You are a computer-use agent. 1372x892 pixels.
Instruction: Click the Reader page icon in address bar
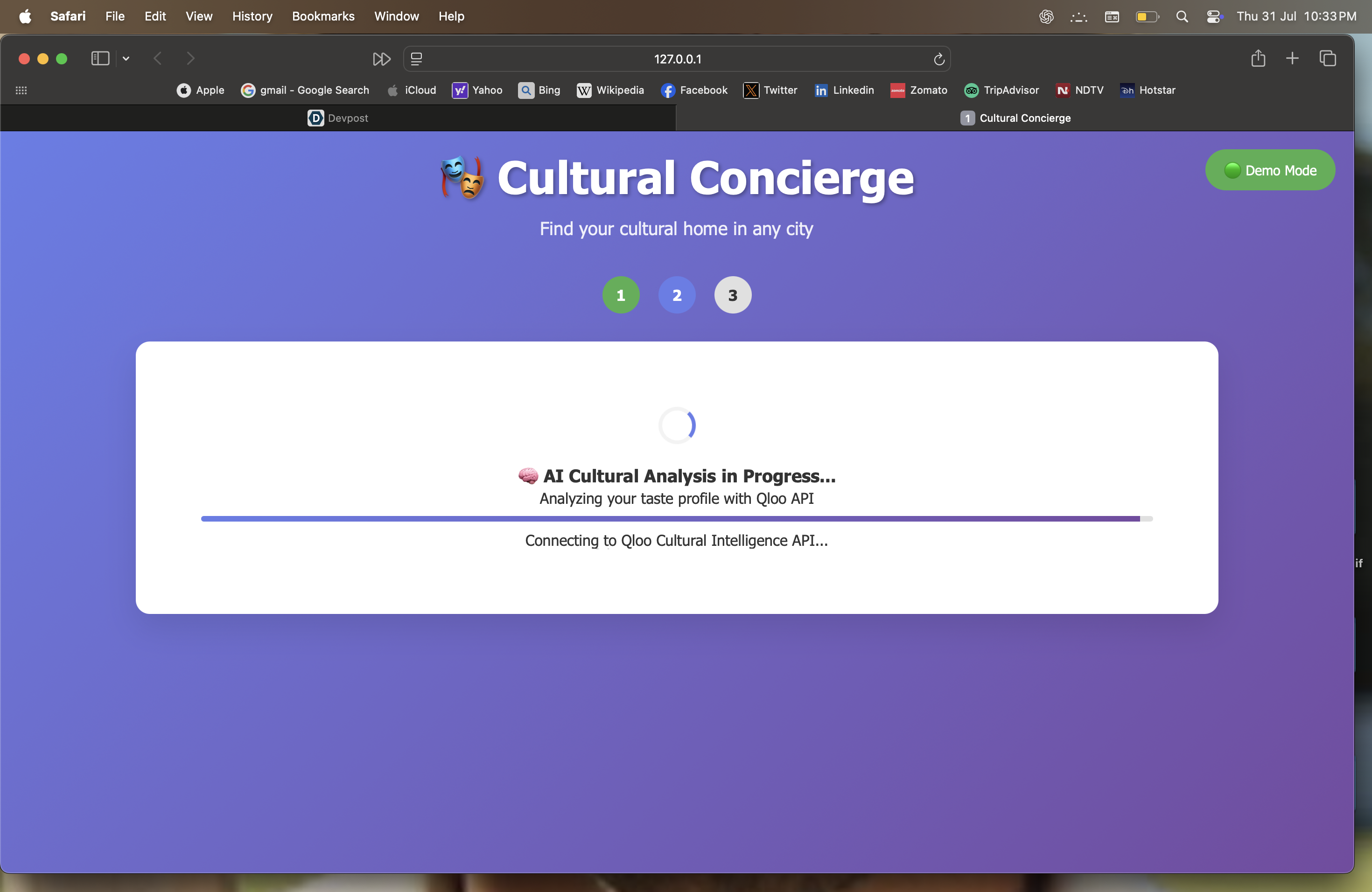tap(416, 59)
